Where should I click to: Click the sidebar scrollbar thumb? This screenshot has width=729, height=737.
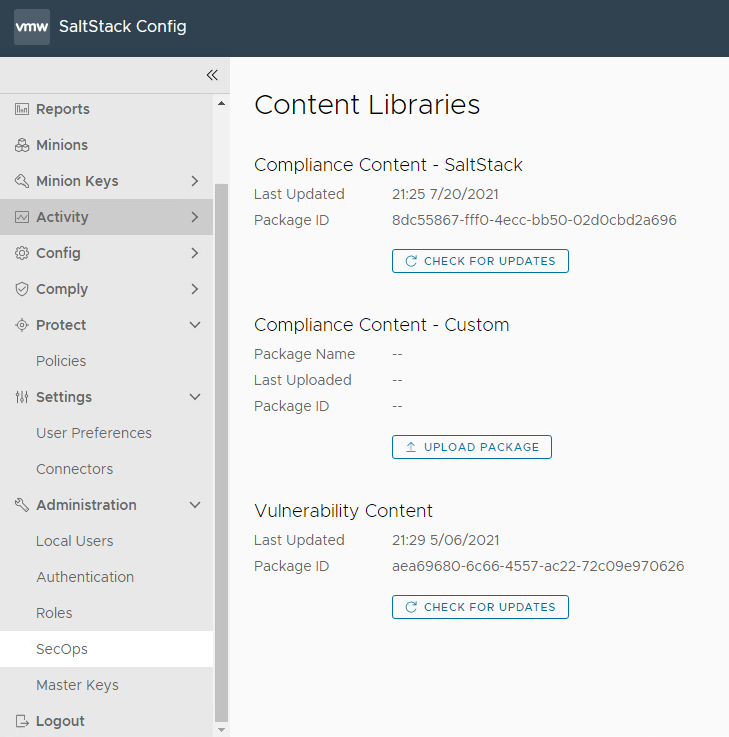[x=221, y=452]
